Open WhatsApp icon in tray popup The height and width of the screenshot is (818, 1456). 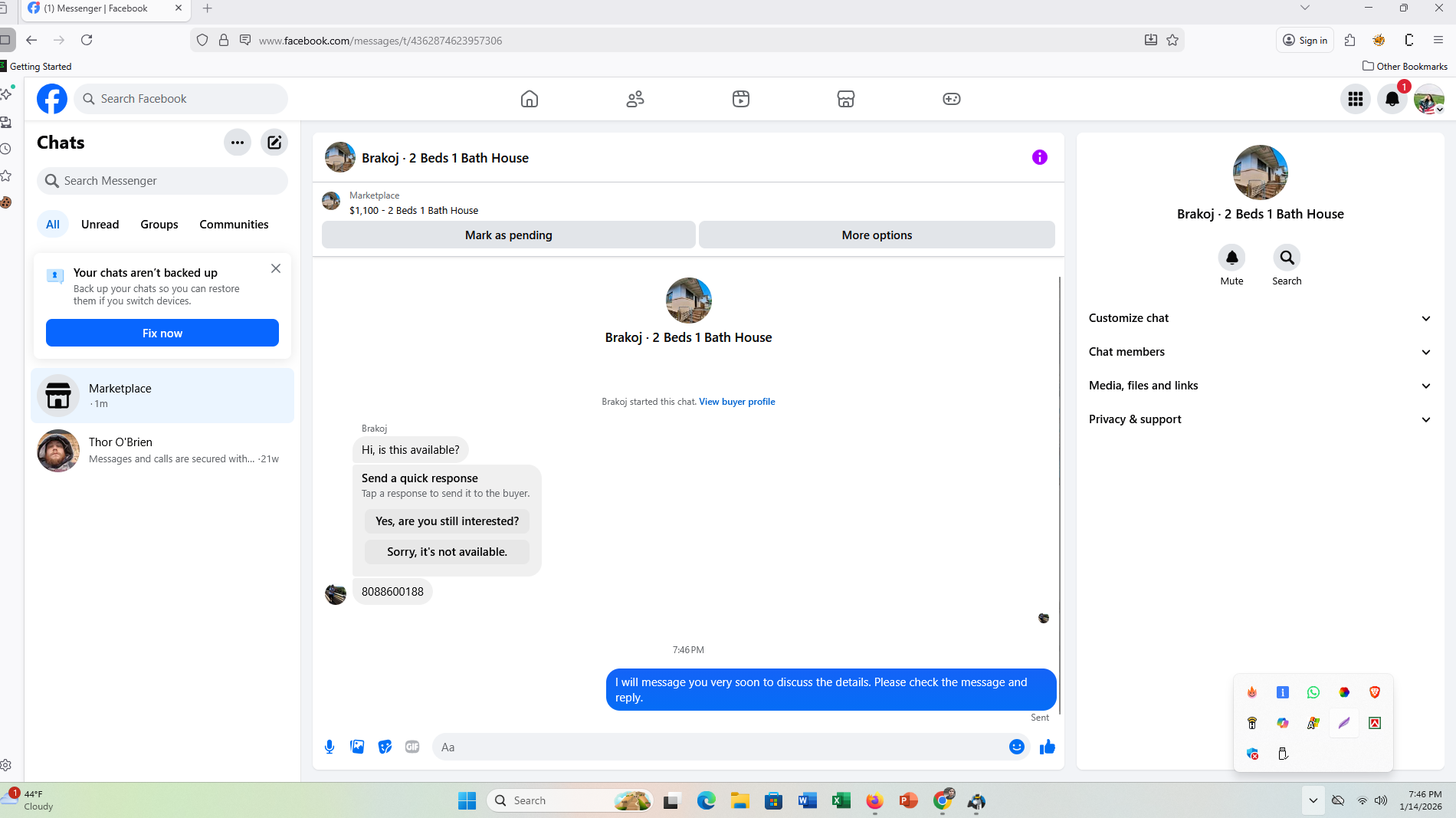[x=1313, y=692]
